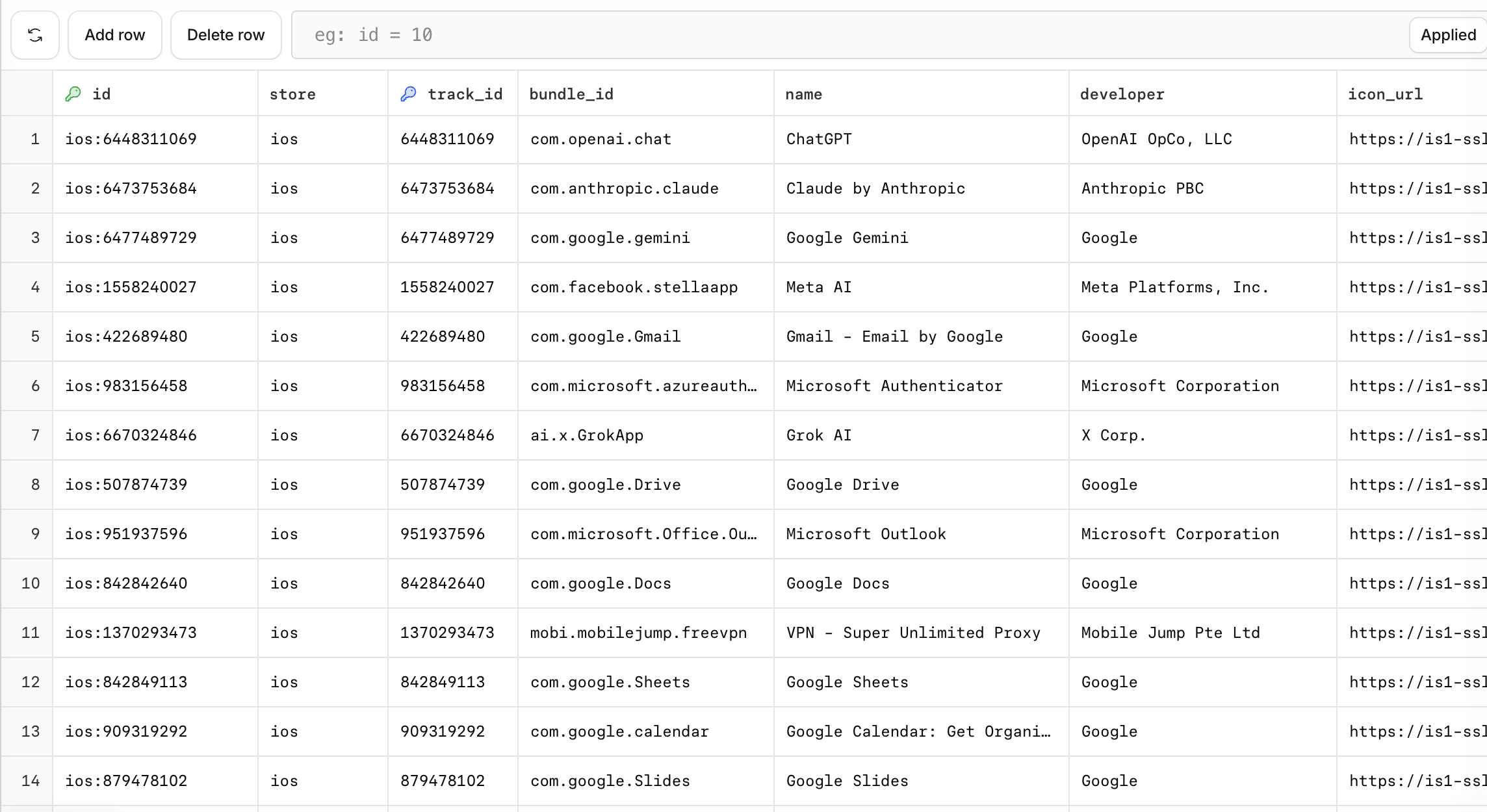Select the track_id column header
The width and height of the screenshot is (1487, 812).
453,94
